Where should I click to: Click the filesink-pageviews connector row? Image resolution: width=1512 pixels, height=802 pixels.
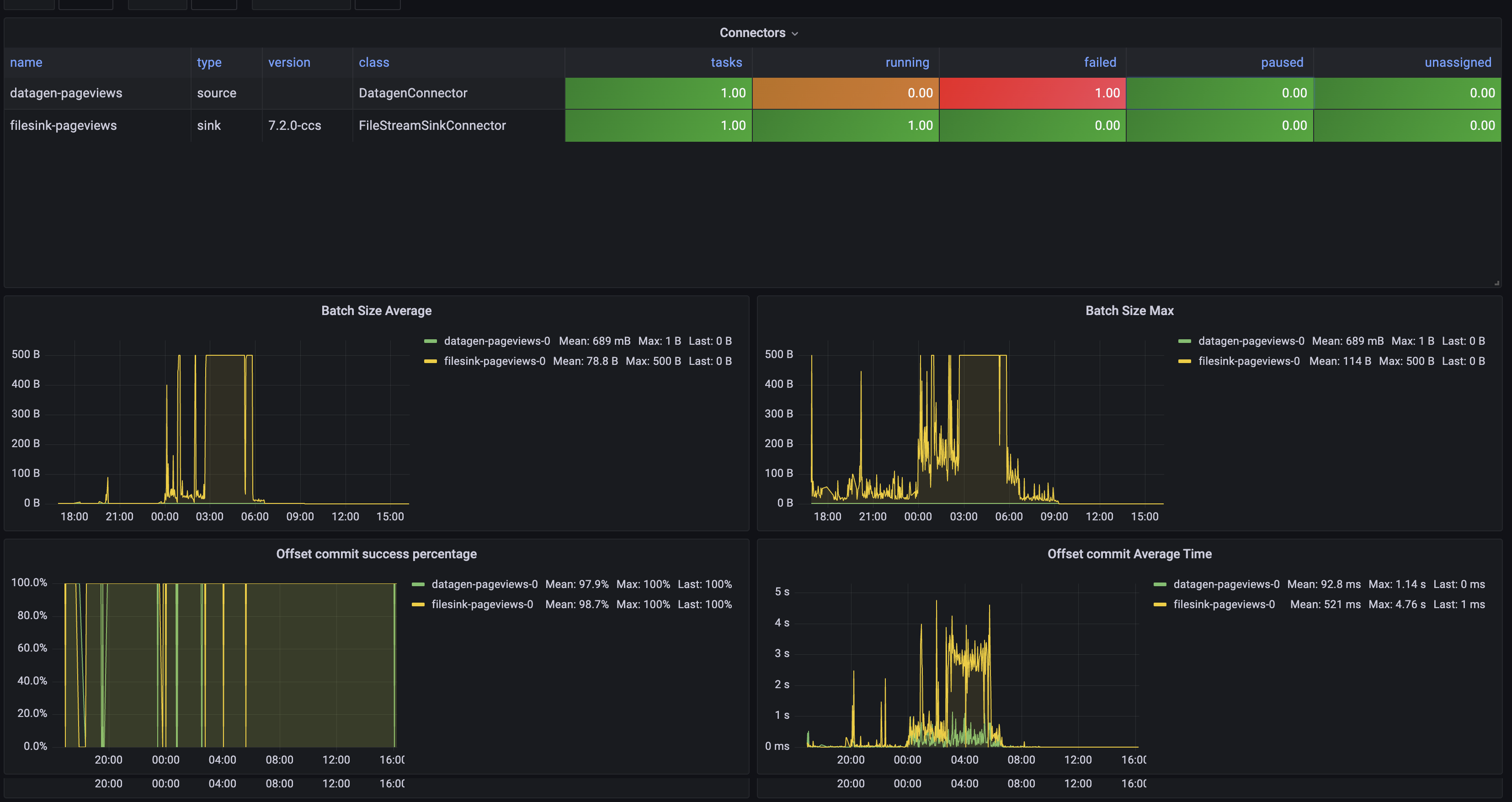65,125
